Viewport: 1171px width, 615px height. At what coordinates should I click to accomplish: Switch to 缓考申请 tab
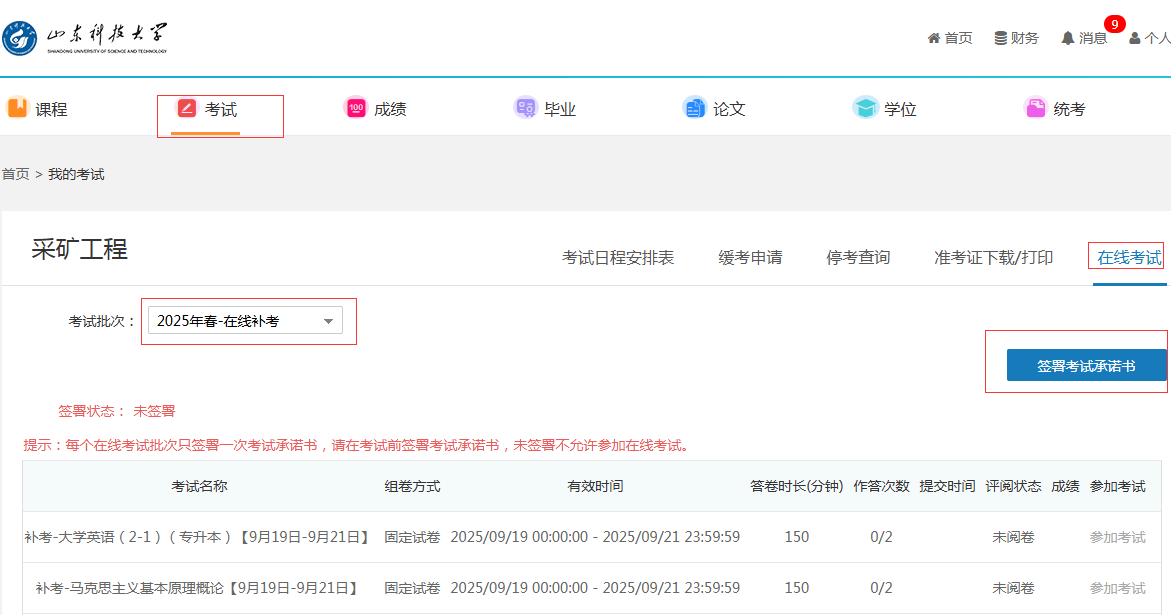tap(750, 258)
